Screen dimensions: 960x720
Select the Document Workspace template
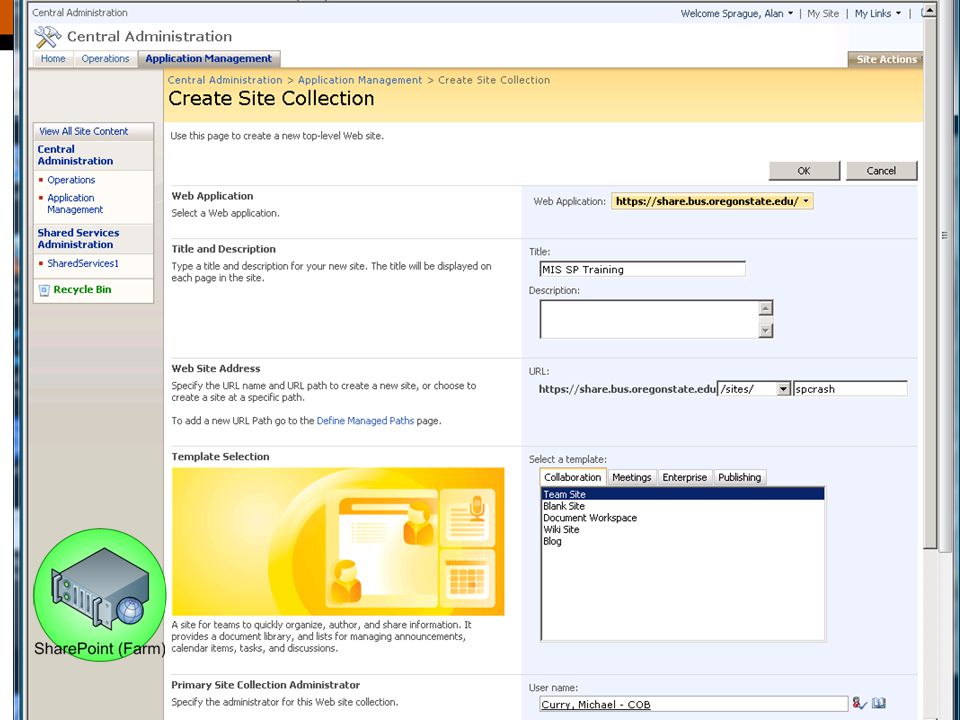coord(683,517)
